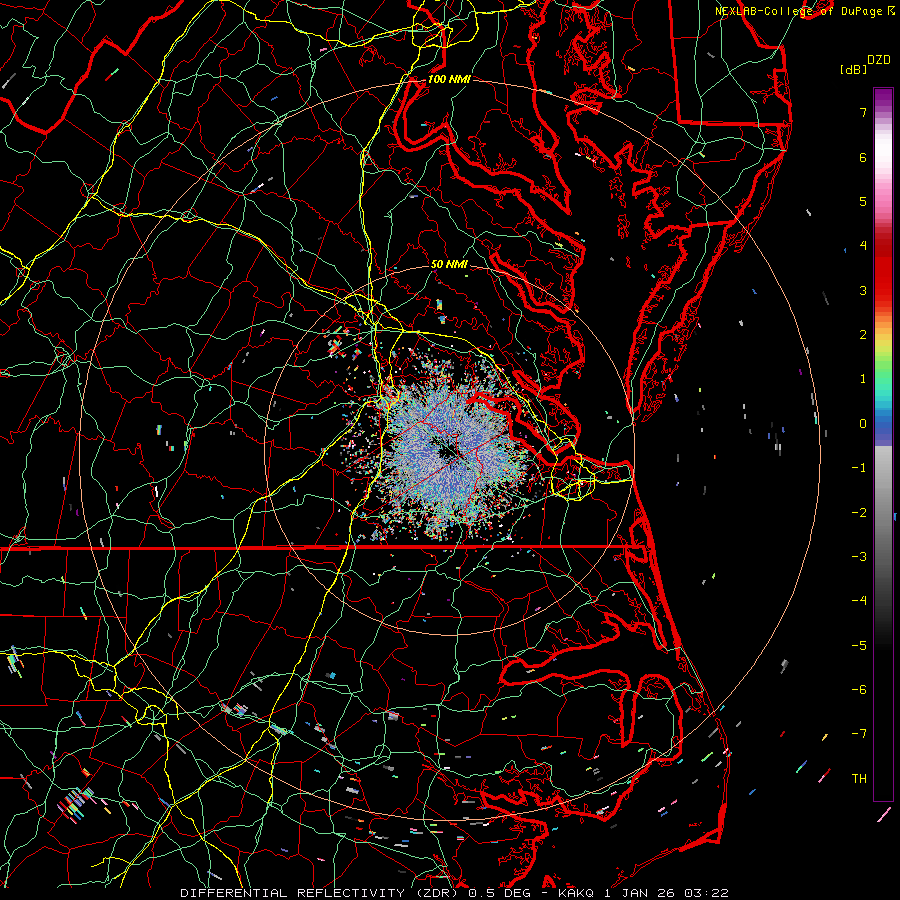Viewport: 900px width, 900px height.
Task: Click the 2 value on the color scale
Action: click(x=863, y=335)
